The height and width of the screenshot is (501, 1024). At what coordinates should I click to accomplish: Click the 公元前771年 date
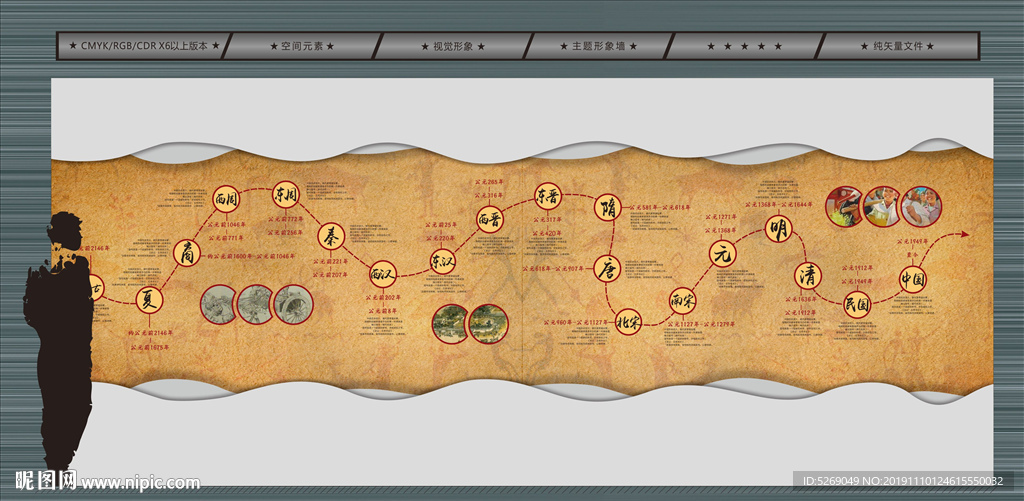coord(227,238)
